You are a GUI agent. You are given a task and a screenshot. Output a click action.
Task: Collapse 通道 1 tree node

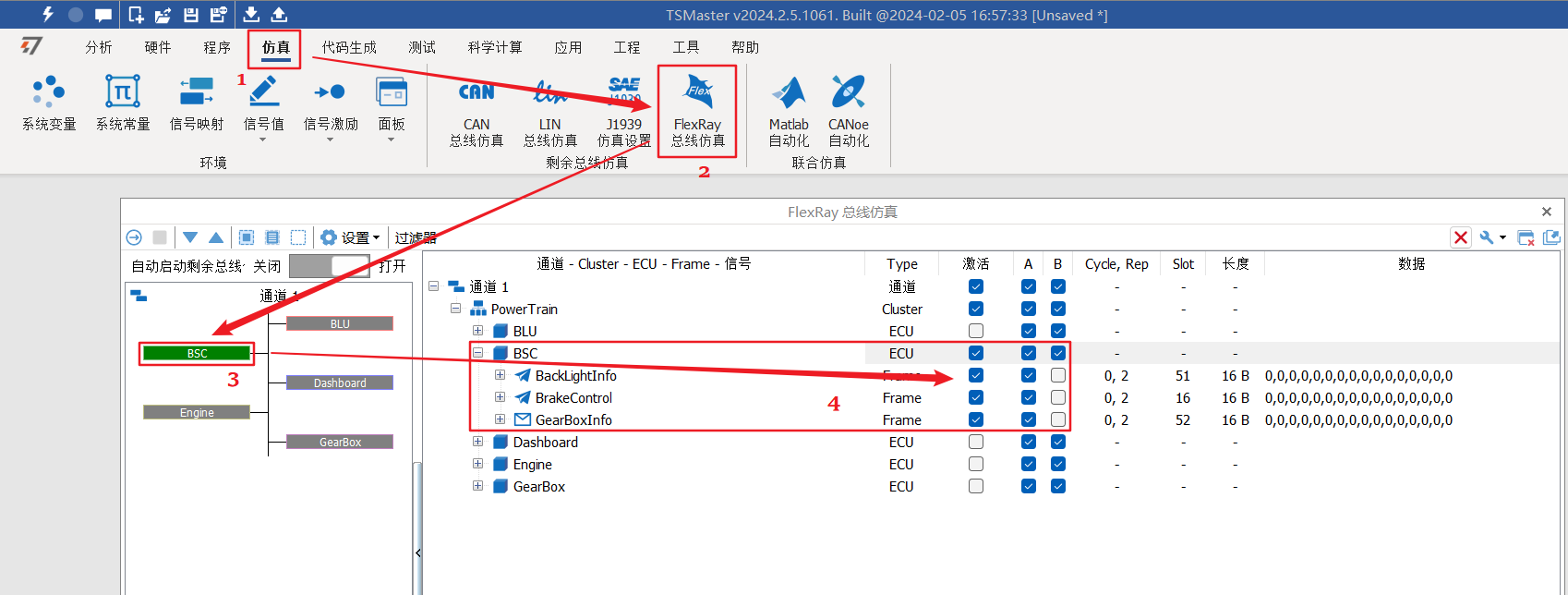(x=434, y=286)
